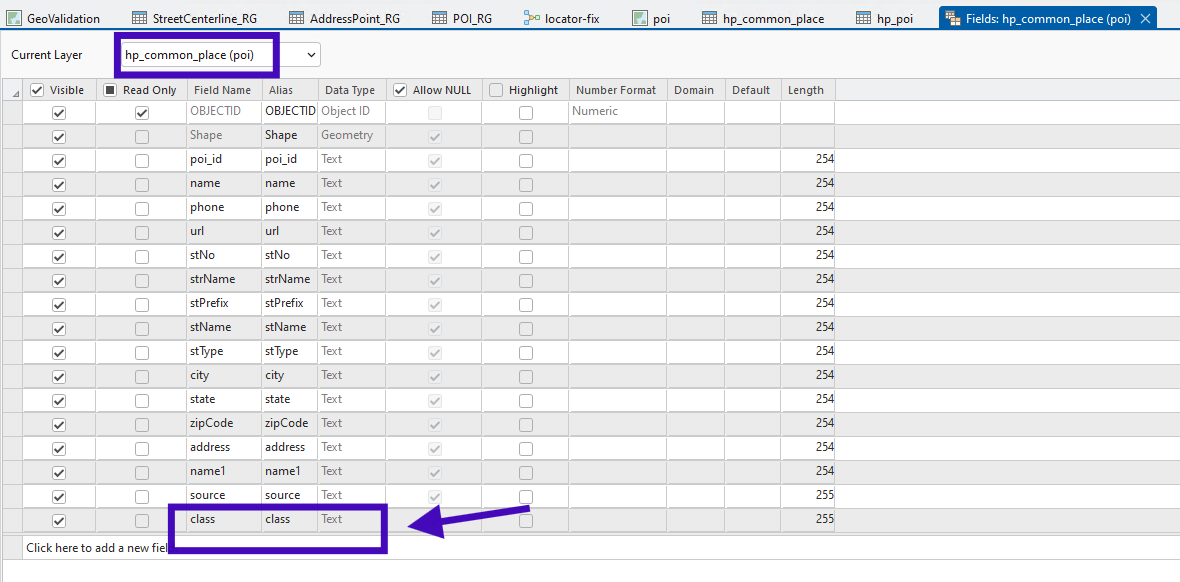Click the select-all corner of the grid
The width and height of the screenshot is (1180, 582).
[x=14, y=91]
